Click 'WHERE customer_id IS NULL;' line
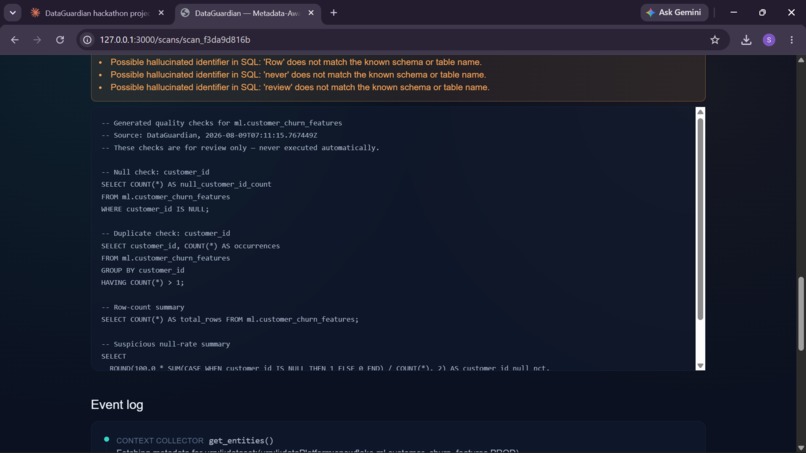 pos(155,209)
